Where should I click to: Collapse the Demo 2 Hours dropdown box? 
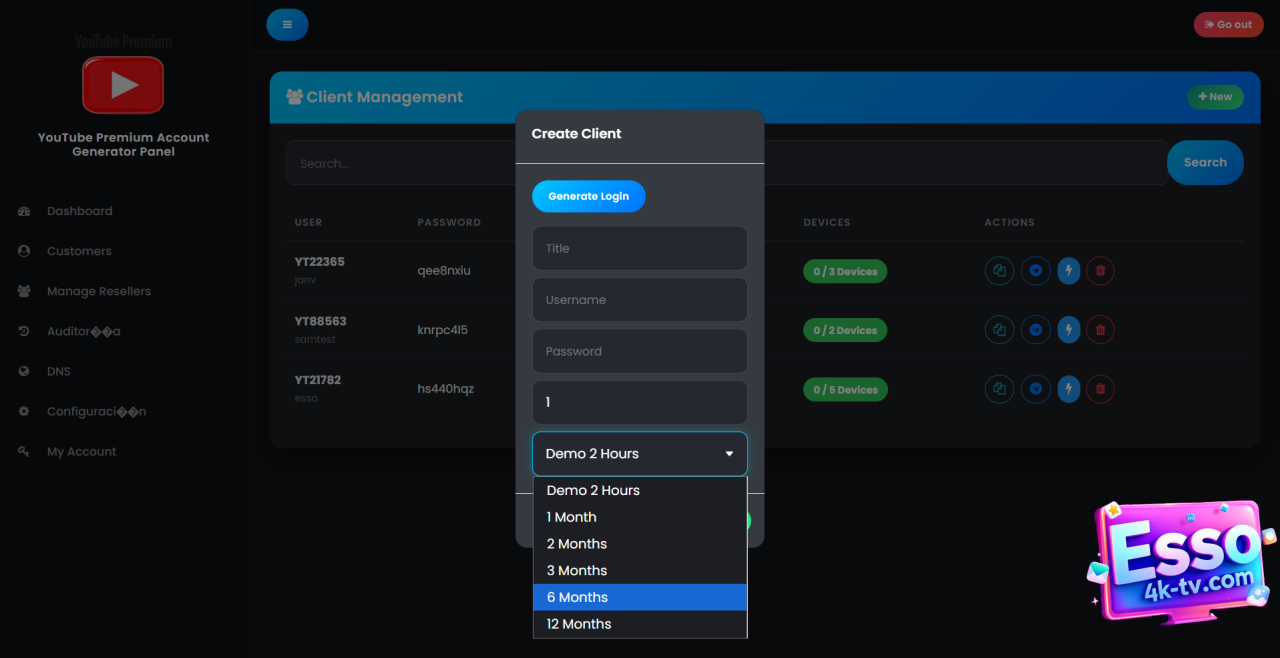(x=640, y=454)
